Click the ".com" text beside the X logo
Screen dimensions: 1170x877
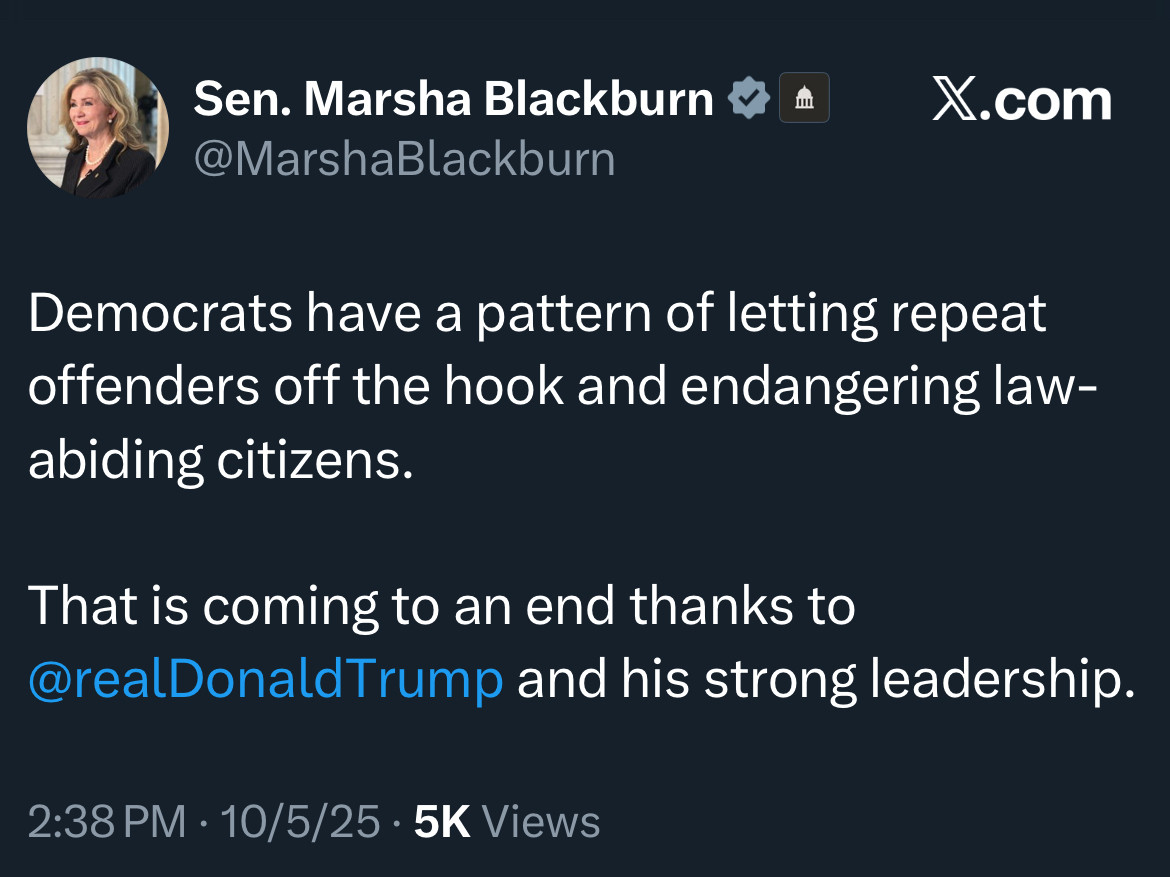(x=1046, y=100)
